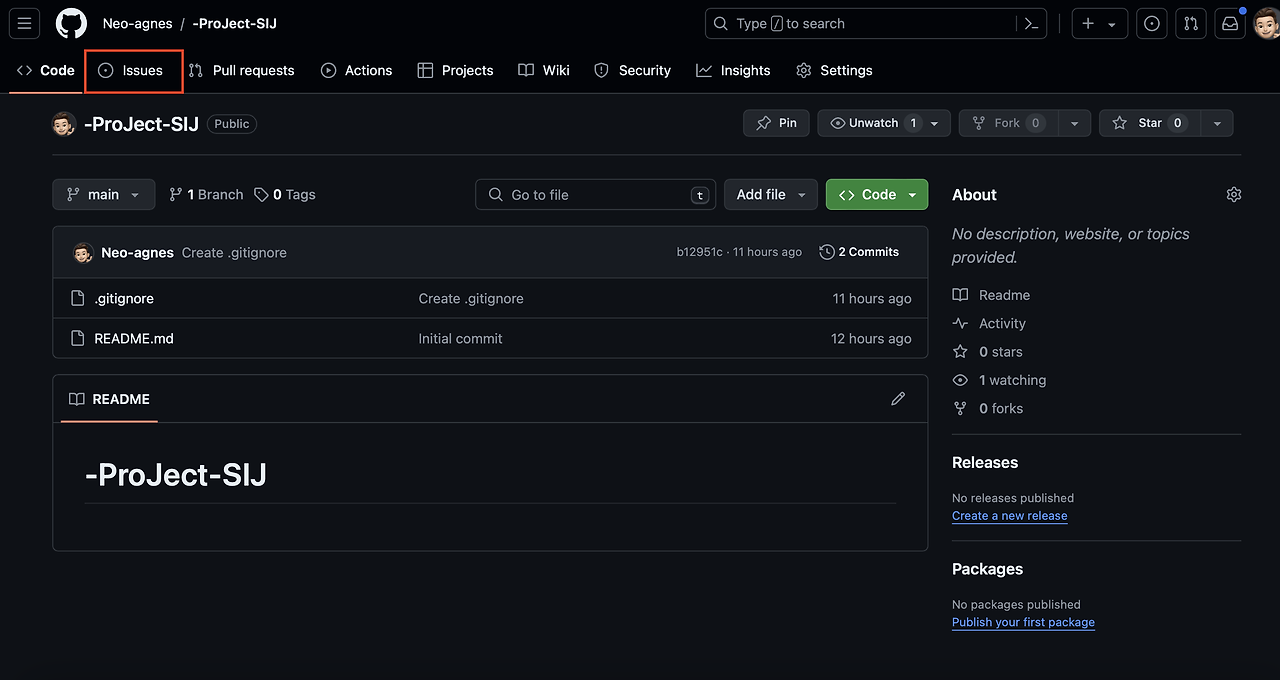Open the Activity link in About
The width and height of the screenshot is (1280, 680).
pos(990,323)
